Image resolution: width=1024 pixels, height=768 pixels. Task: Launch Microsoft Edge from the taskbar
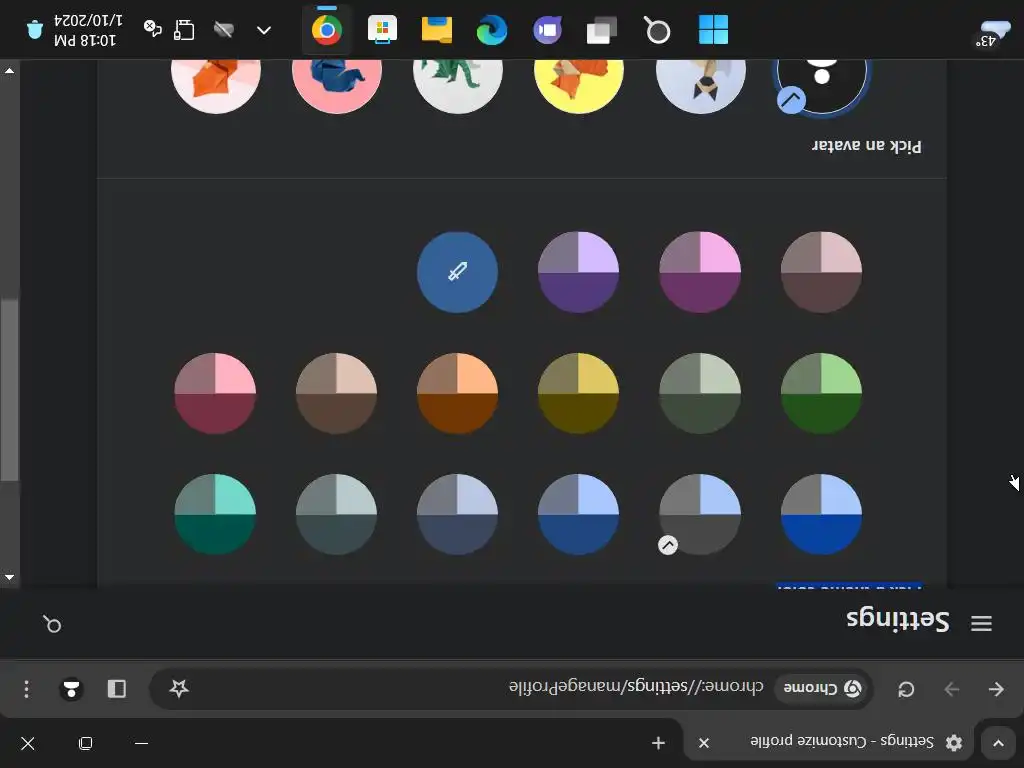pyautogui.click(x=492, y=30)
